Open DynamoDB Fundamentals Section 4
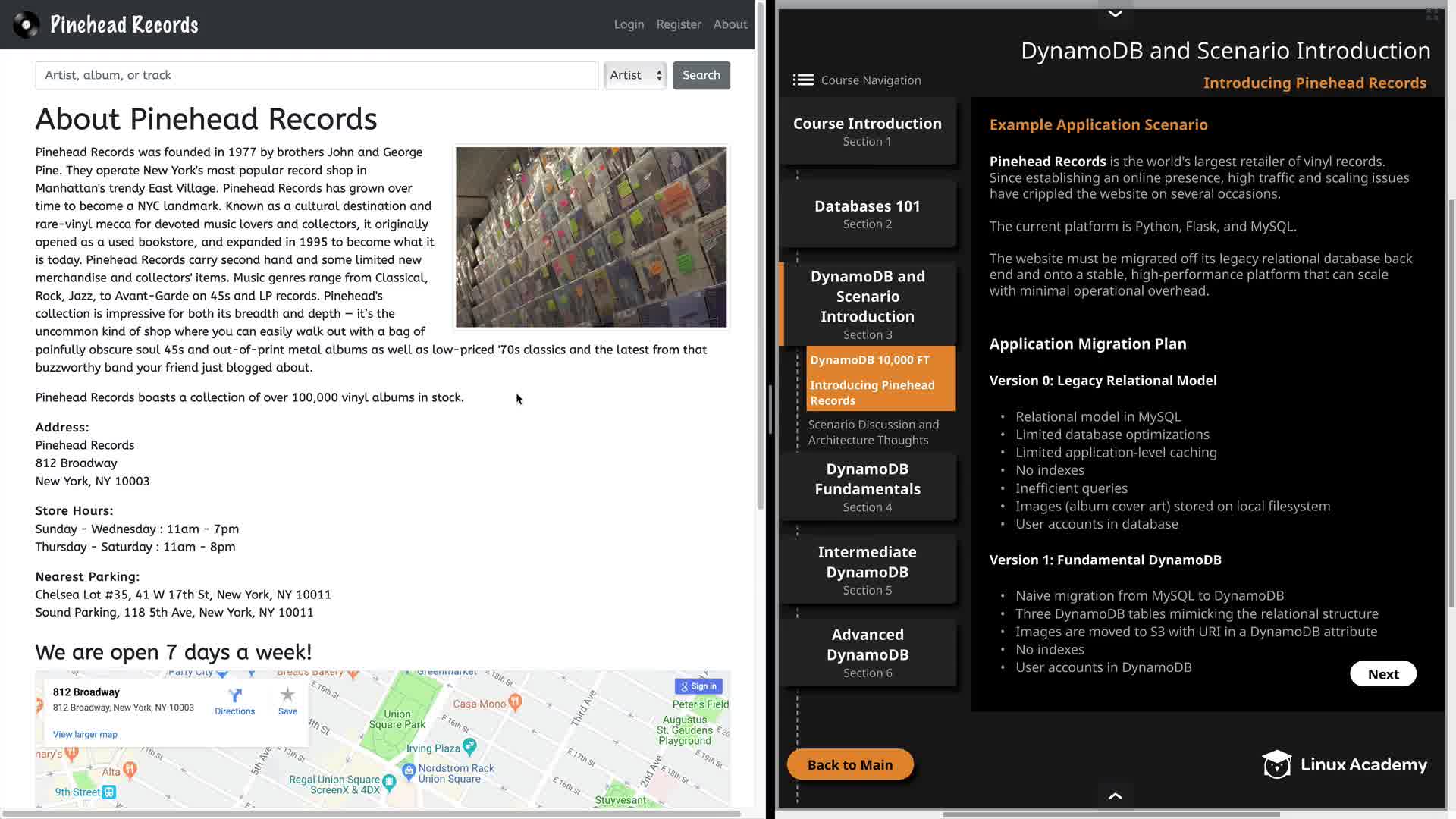Image resolution: width=1456 pixels, height=819 pixels. tap(868, 487)
